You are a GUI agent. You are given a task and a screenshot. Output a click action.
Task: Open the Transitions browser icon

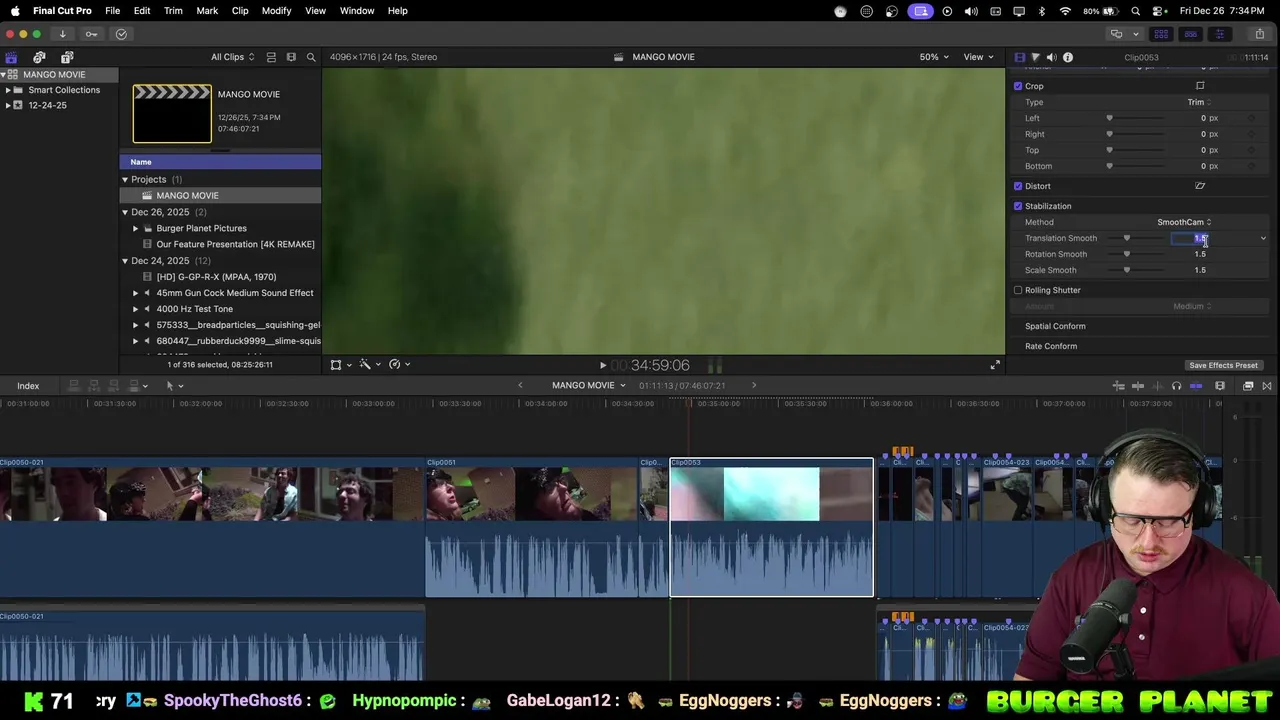tap(1267, 386)
